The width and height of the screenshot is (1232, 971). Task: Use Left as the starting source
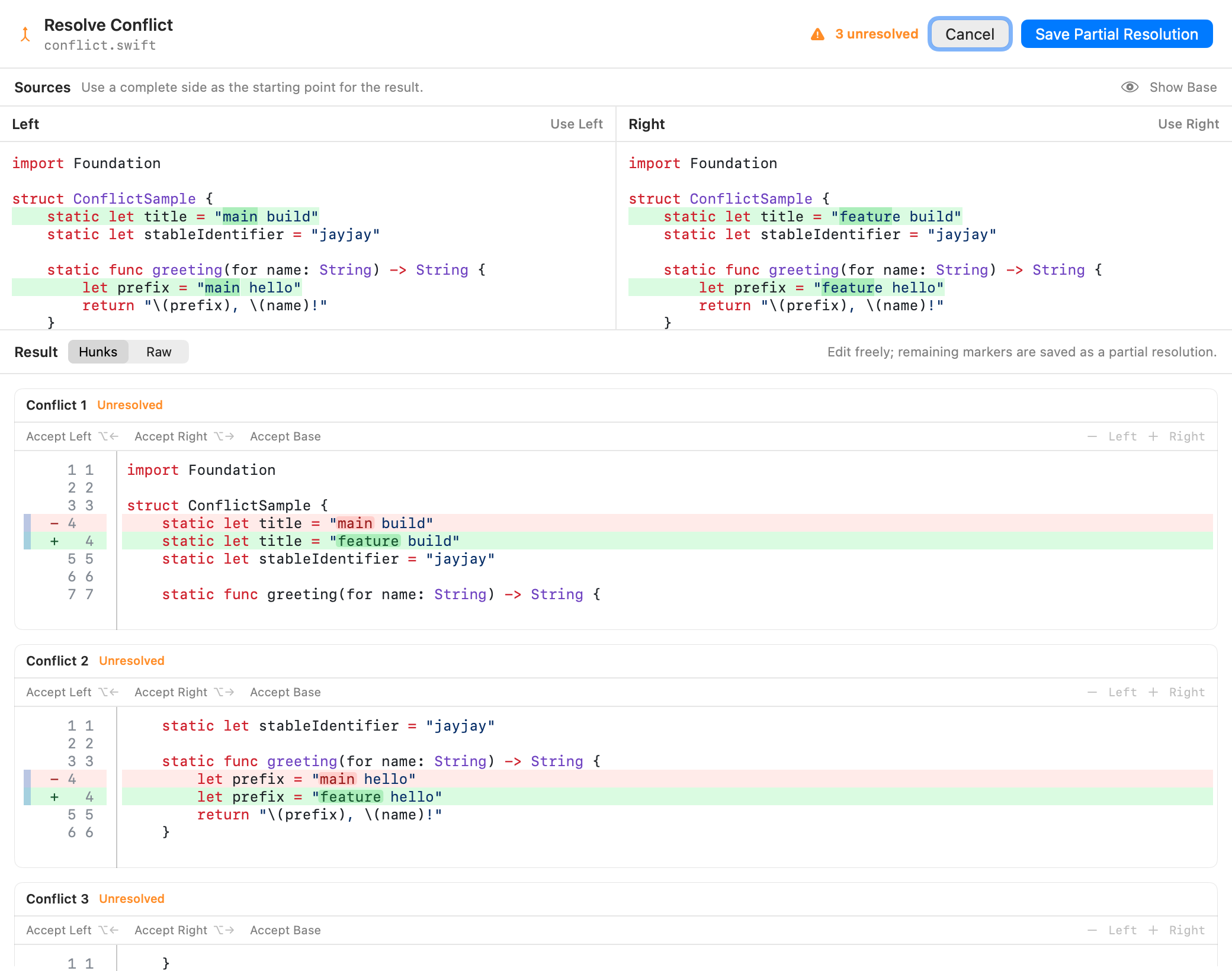point(576,124)
